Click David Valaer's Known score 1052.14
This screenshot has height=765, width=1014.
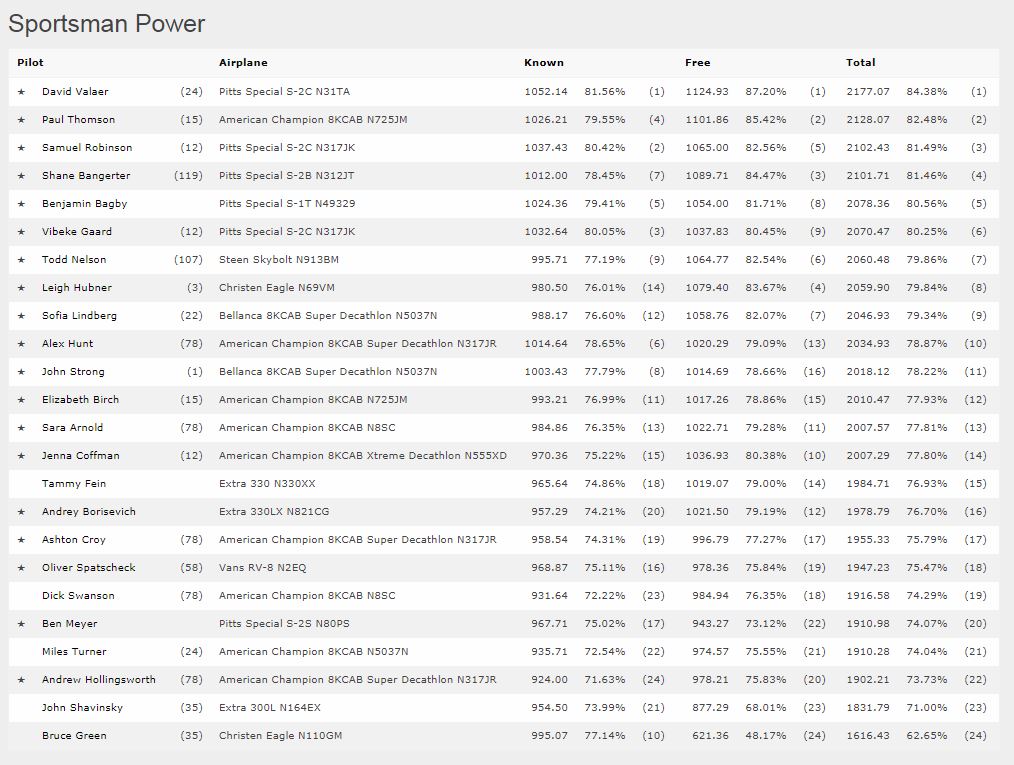coord(546,92)
